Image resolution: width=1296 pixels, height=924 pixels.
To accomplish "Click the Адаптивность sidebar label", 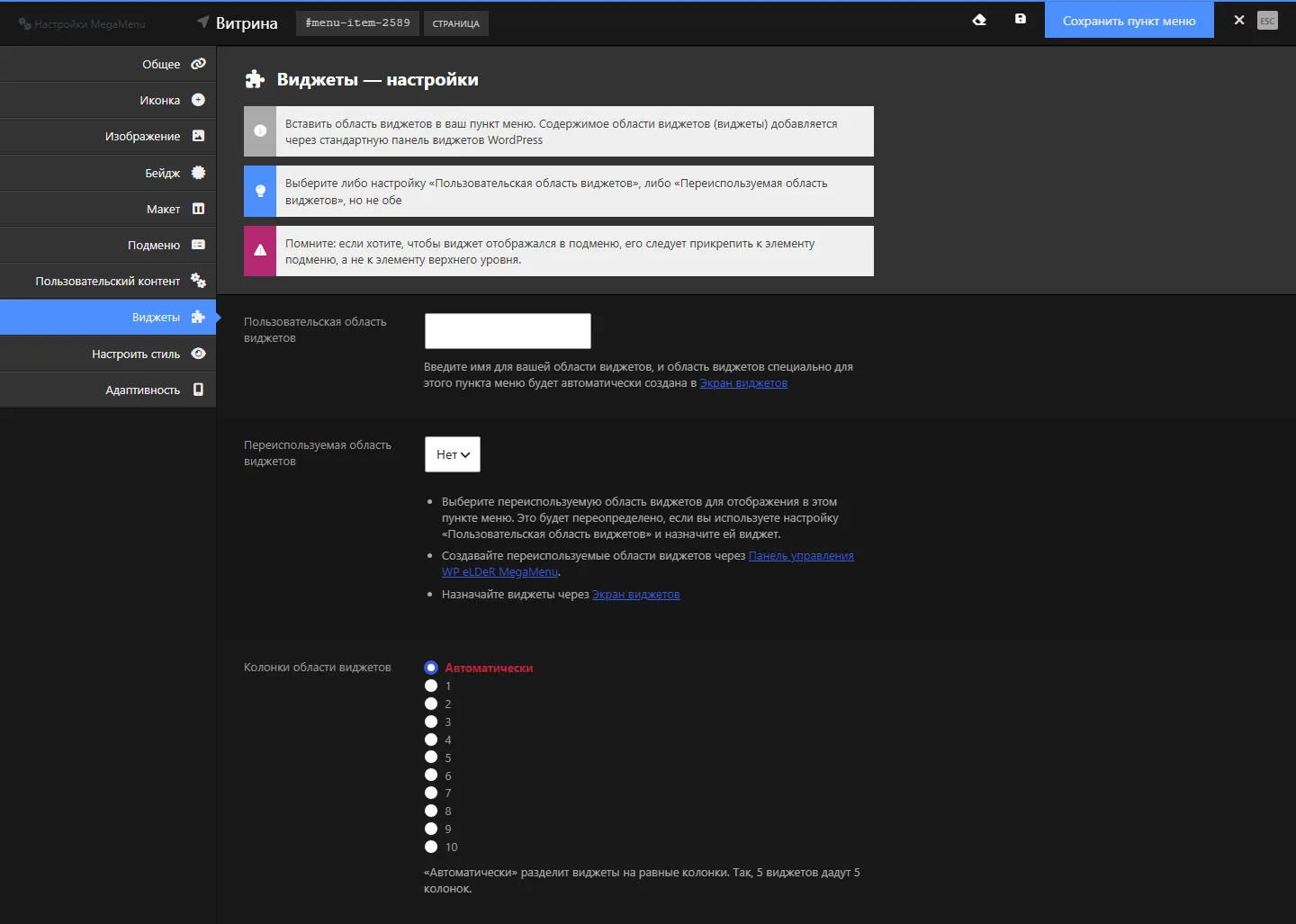I will click(x=142, y=390).
